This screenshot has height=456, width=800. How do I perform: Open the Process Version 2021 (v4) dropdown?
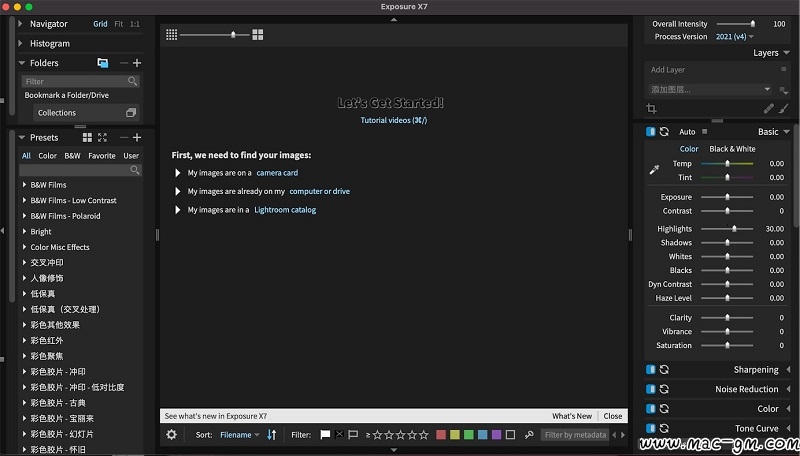pyautogui.click(x=735, y=37)
